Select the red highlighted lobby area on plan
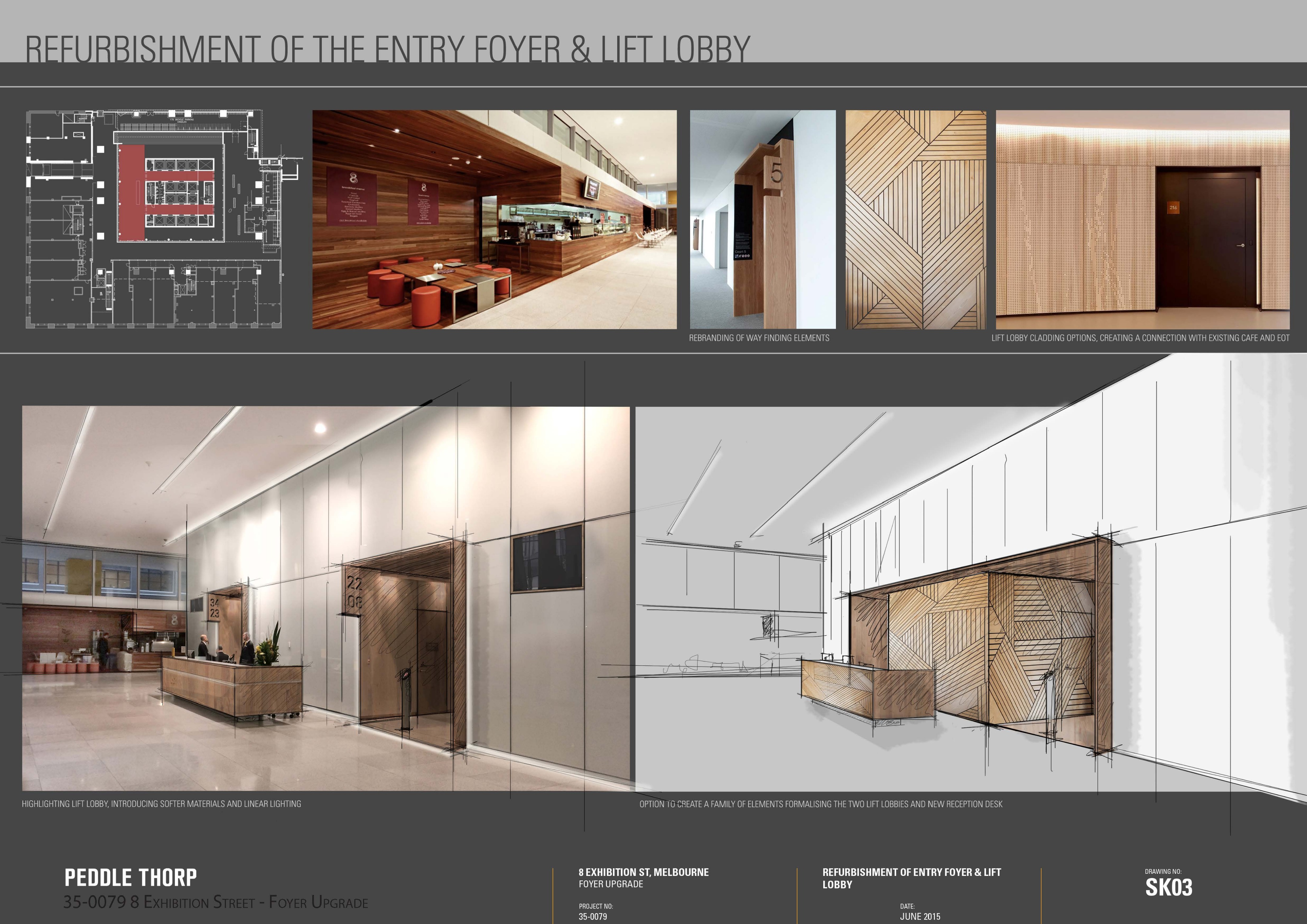 pos(131,192)
